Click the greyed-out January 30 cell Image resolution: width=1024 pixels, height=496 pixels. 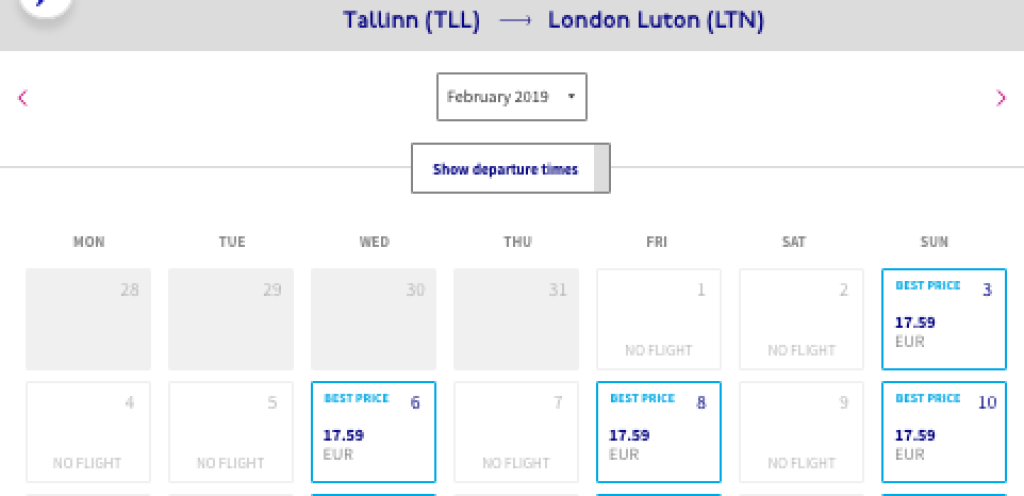coord(373,319)
